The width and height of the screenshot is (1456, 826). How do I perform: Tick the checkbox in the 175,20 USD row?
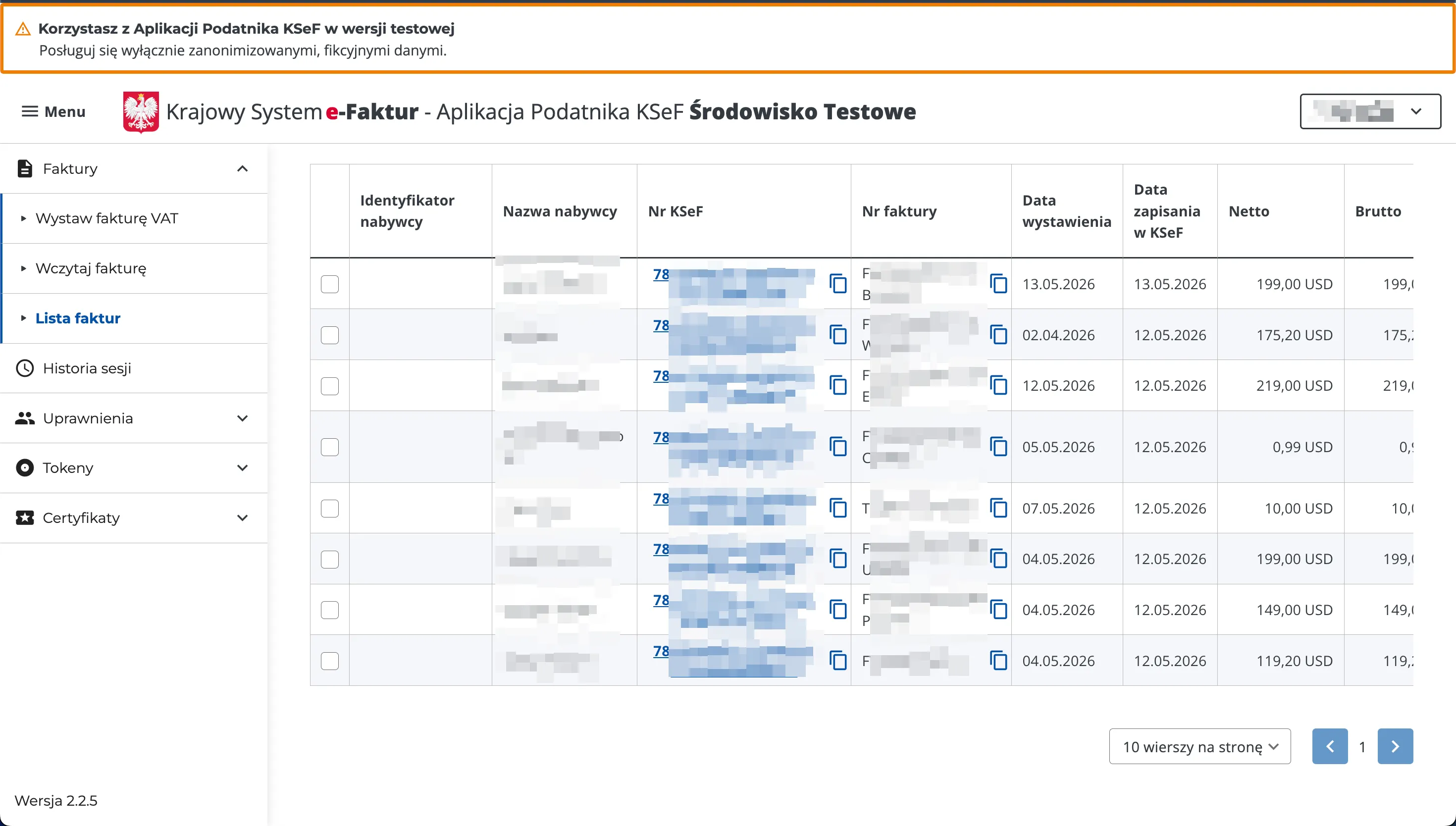point(329,335)
